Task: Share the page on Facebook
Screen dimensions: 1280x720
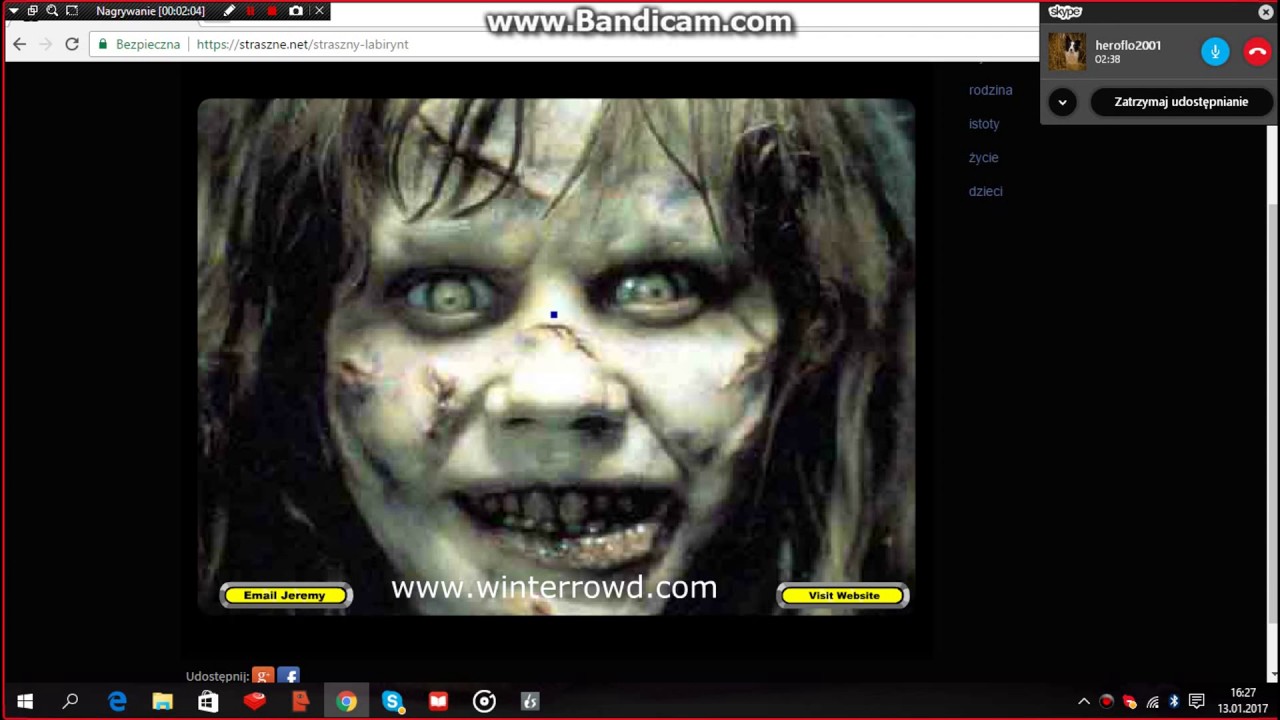Action: point(288,676)
